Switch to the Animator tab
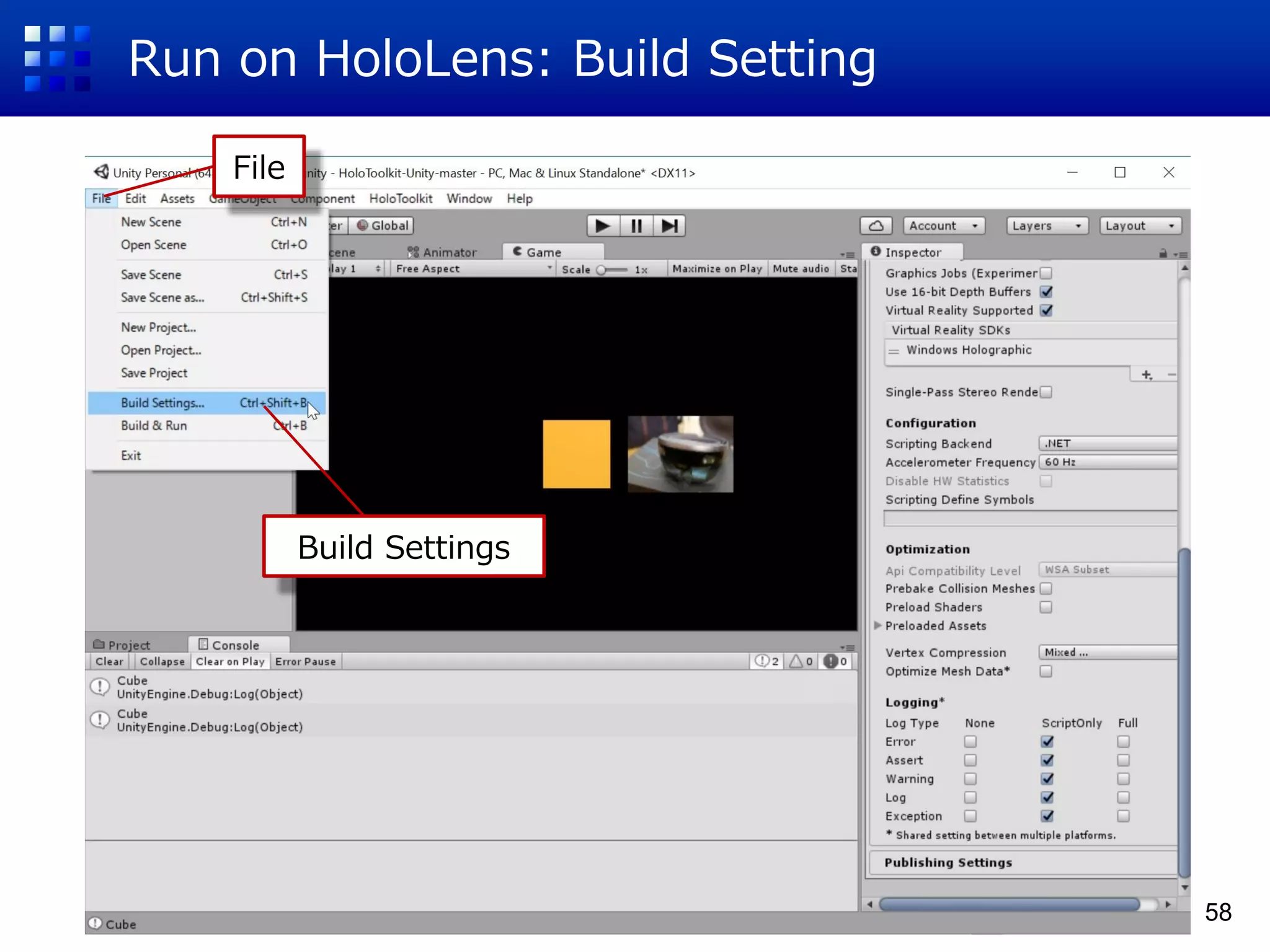Viewport: 1270px width, 952px height. click(x=443, y=252)
